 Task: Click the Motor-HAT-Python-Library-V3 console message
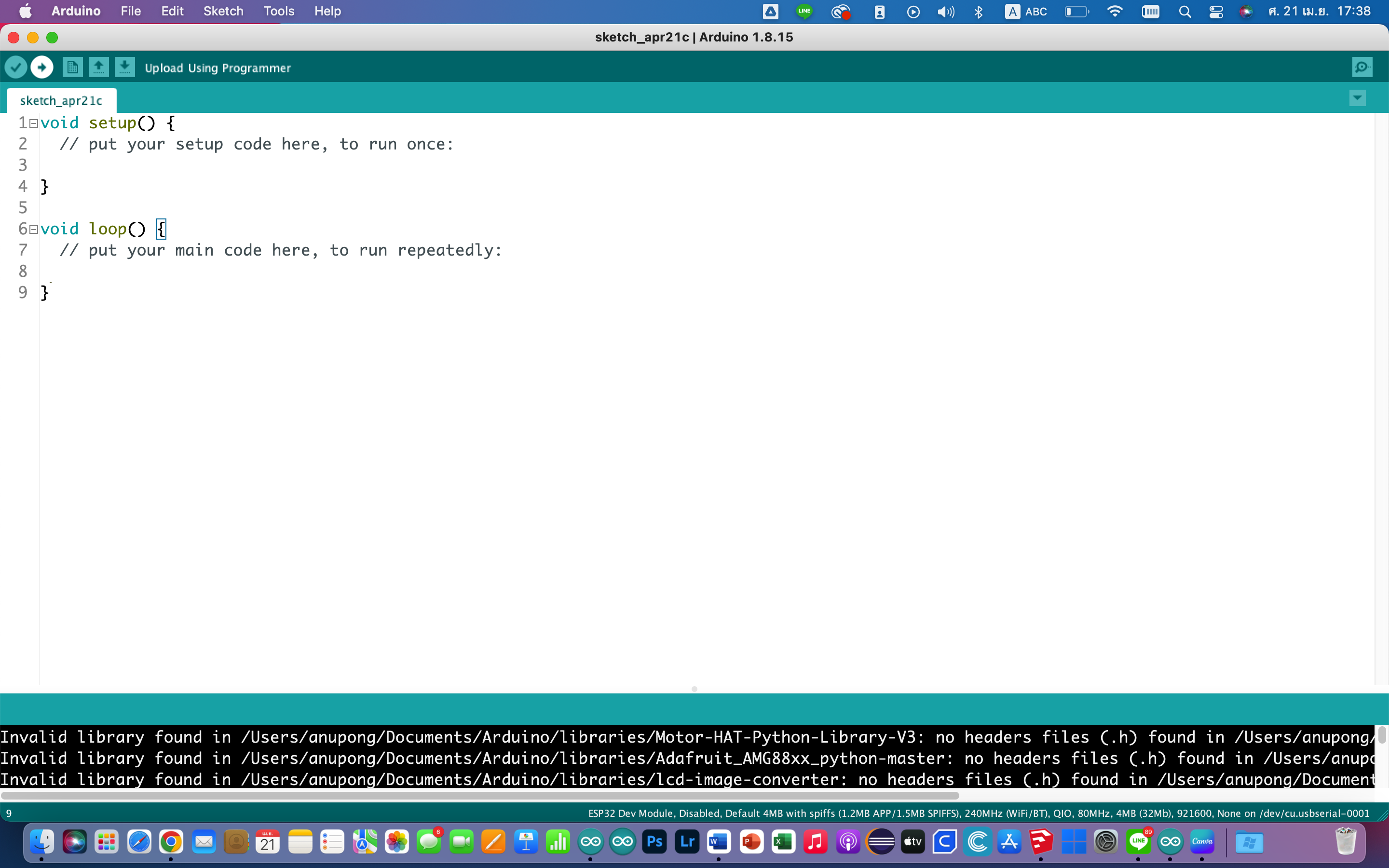coord(686,737)
